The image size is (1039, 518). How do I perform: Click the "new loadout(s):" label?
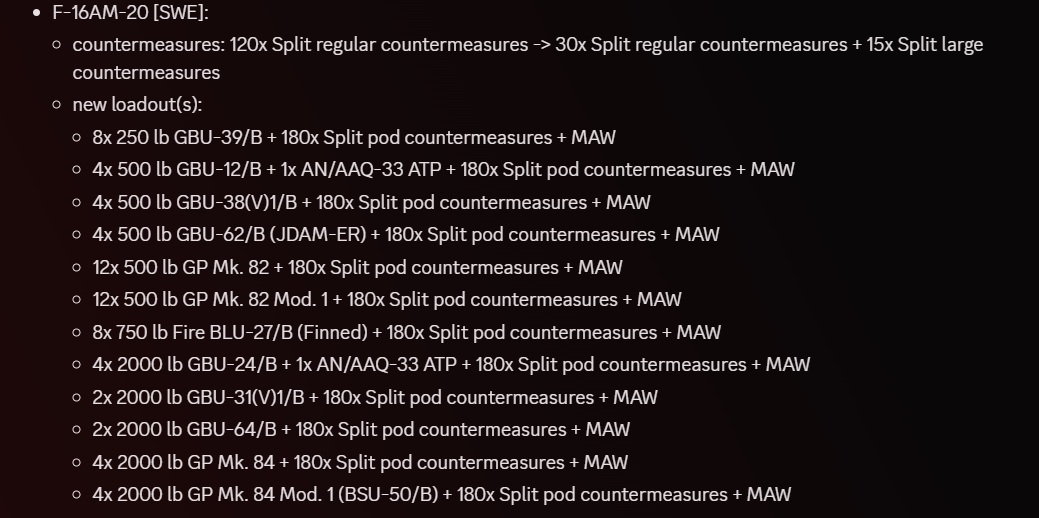[x=137, y=104]
